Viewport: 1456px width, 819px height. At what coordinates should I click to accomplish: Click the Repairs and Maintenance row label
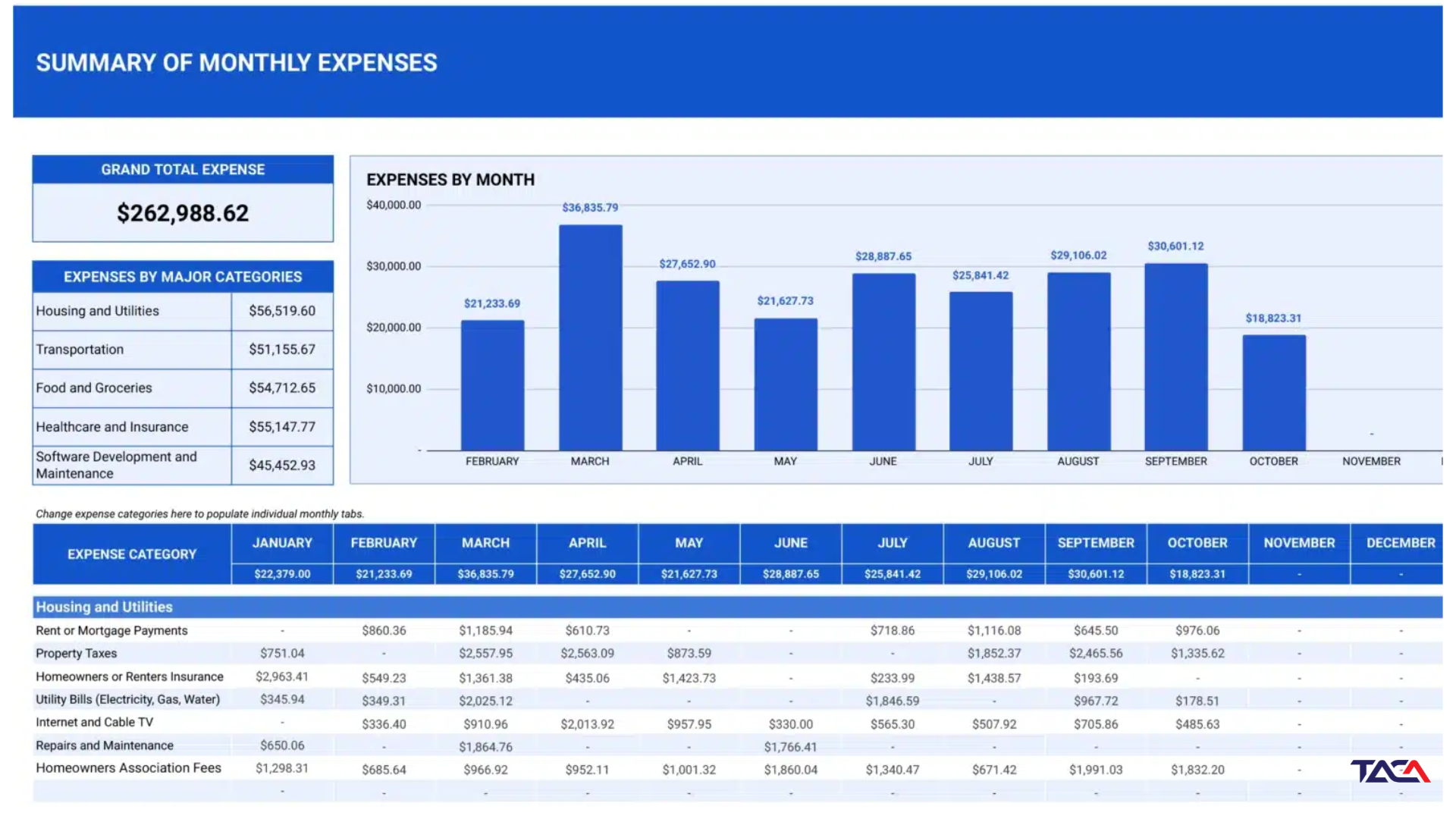(x=105, y=745)
